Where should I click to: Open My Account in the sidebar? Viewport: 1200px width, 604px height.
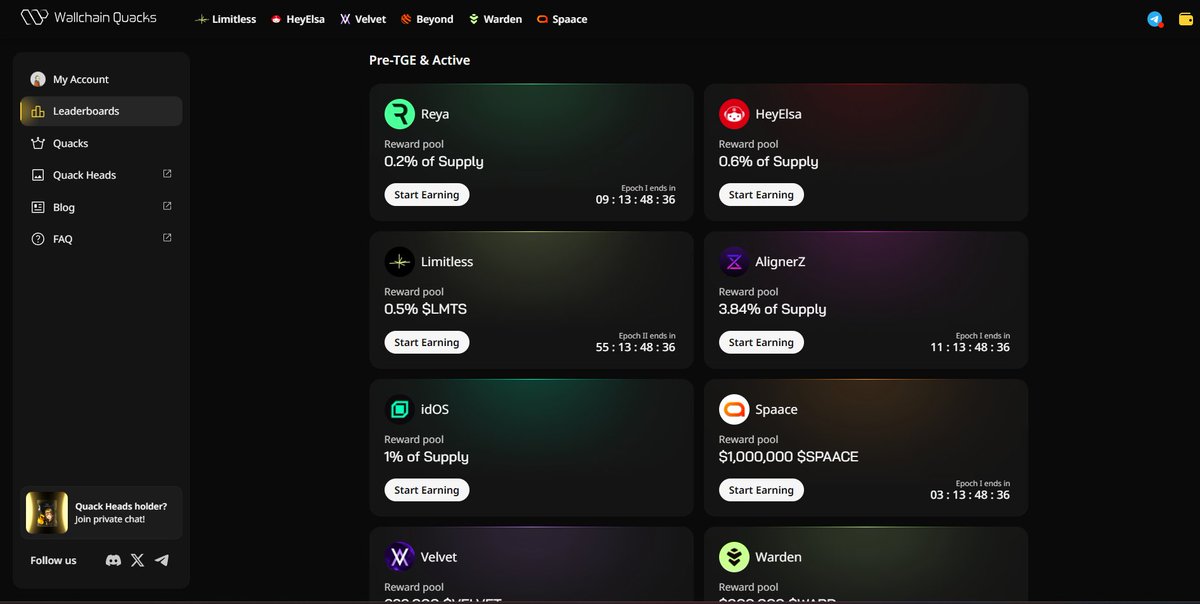tap(83, 79)
